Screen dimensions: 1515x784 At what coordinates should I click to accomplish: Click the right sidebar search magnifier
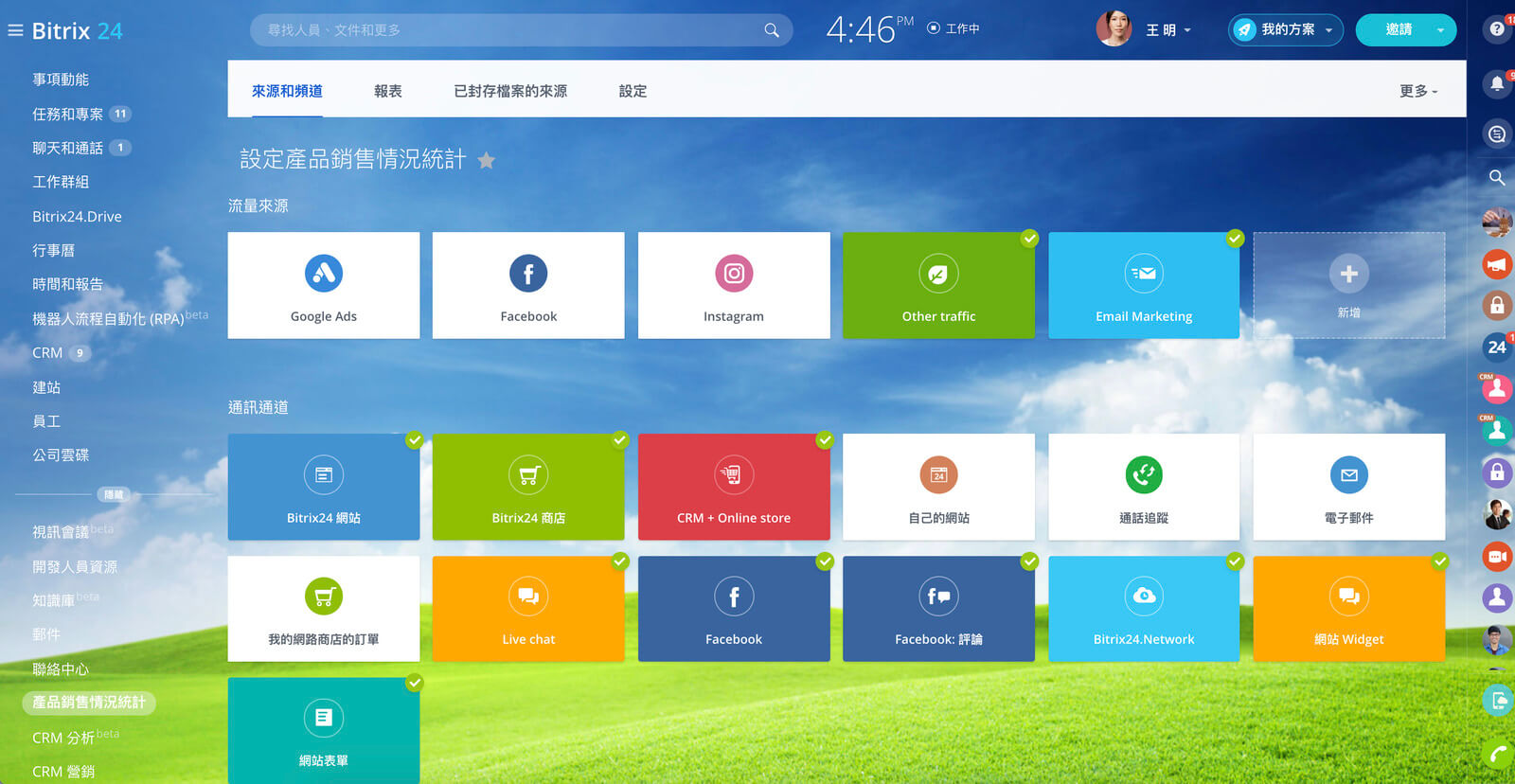1497,177
